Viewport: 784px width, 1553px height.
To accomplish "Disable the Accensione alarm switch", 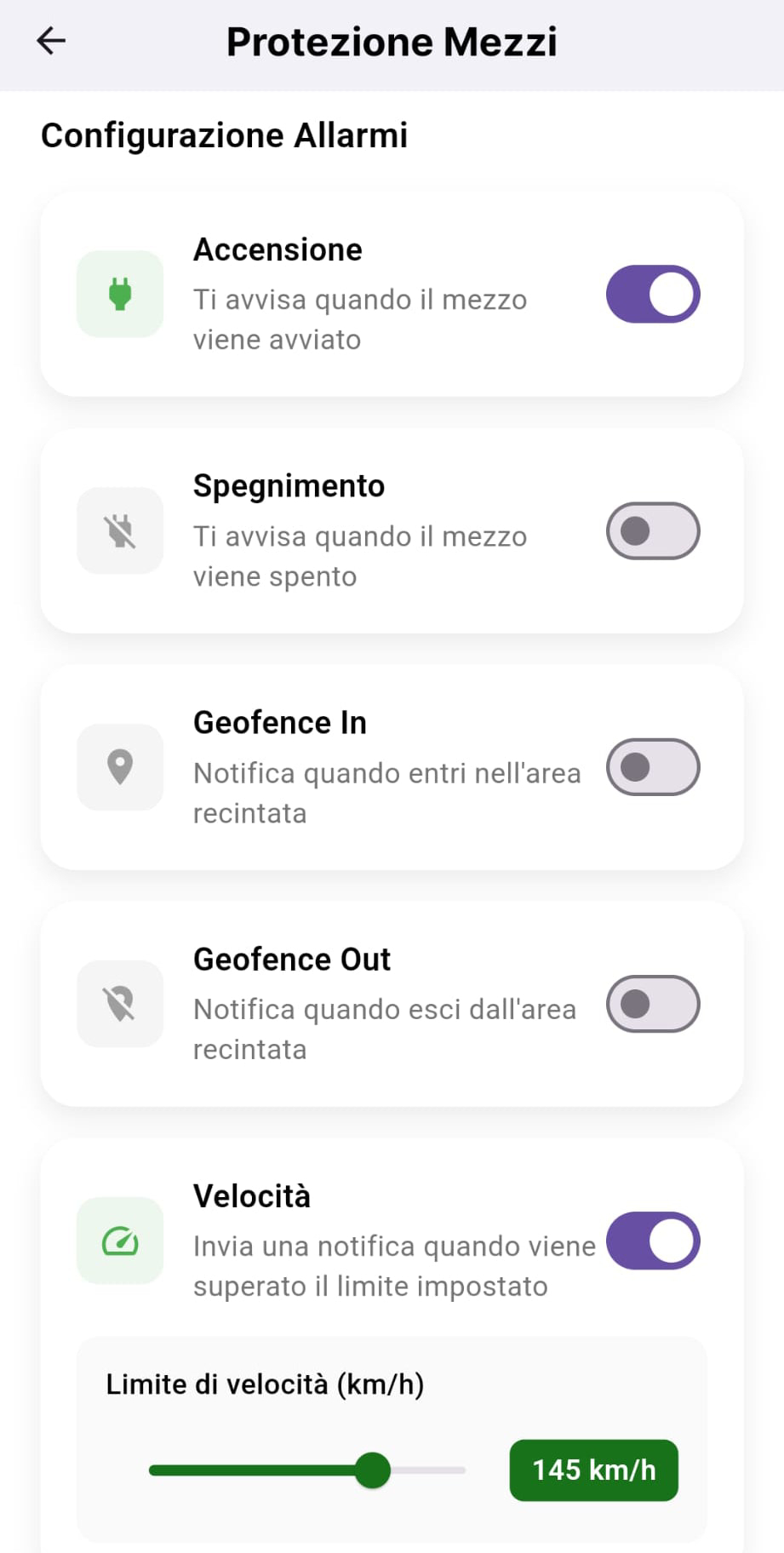I will 653,295.
